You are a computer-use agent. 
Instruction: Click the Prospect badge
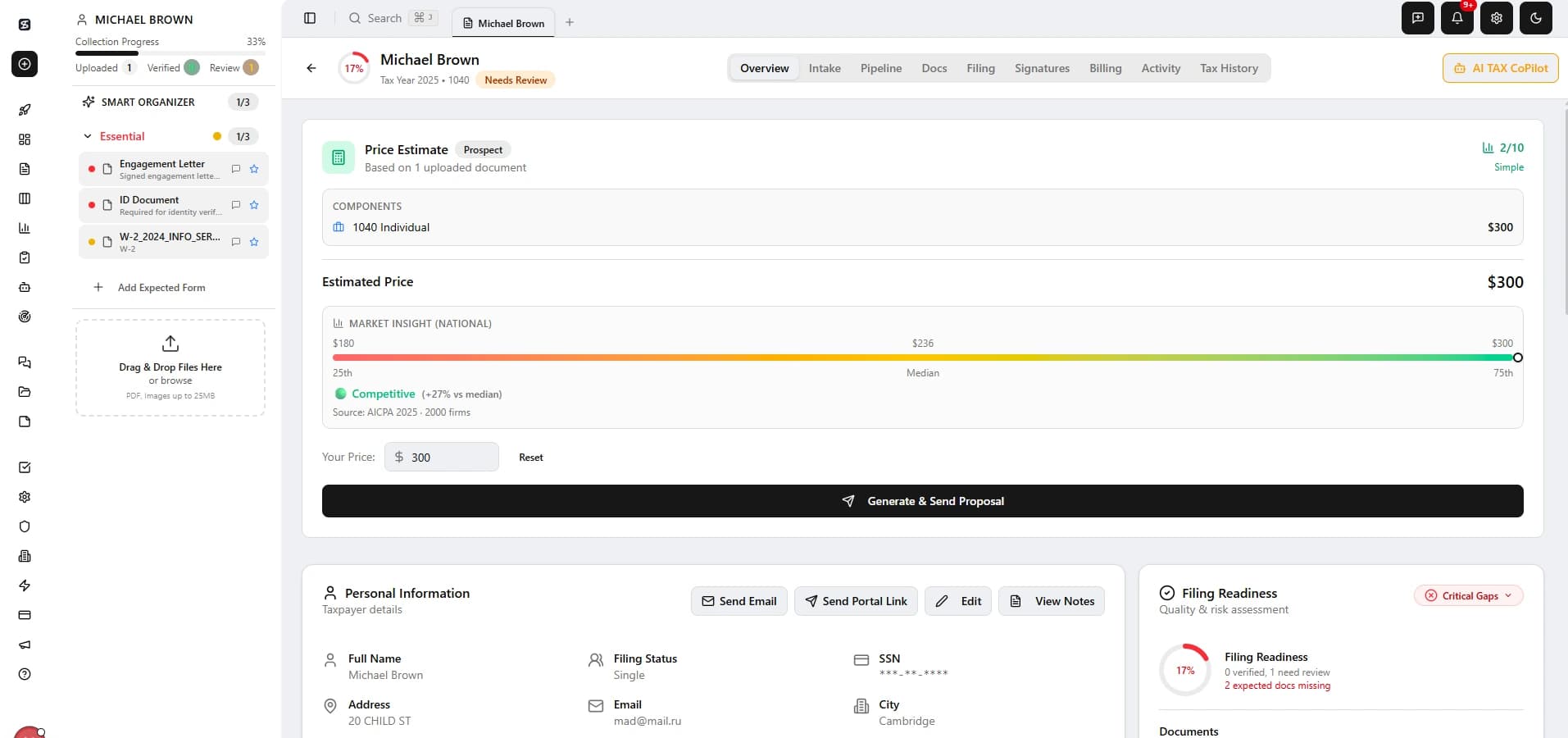click(483, 150)
